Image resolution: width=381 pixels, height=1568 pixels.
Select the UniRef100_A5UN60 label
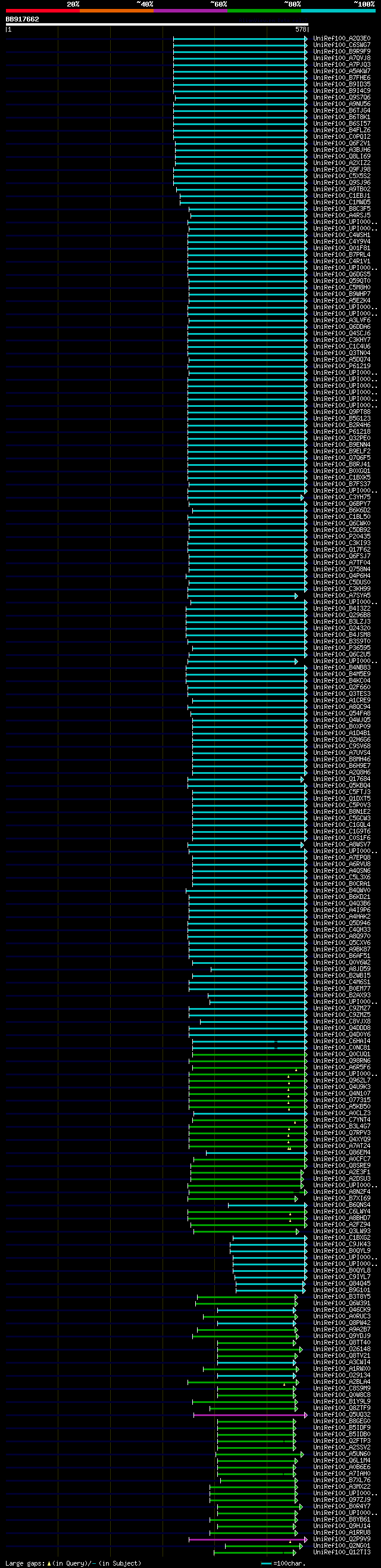pos(342,1454)
